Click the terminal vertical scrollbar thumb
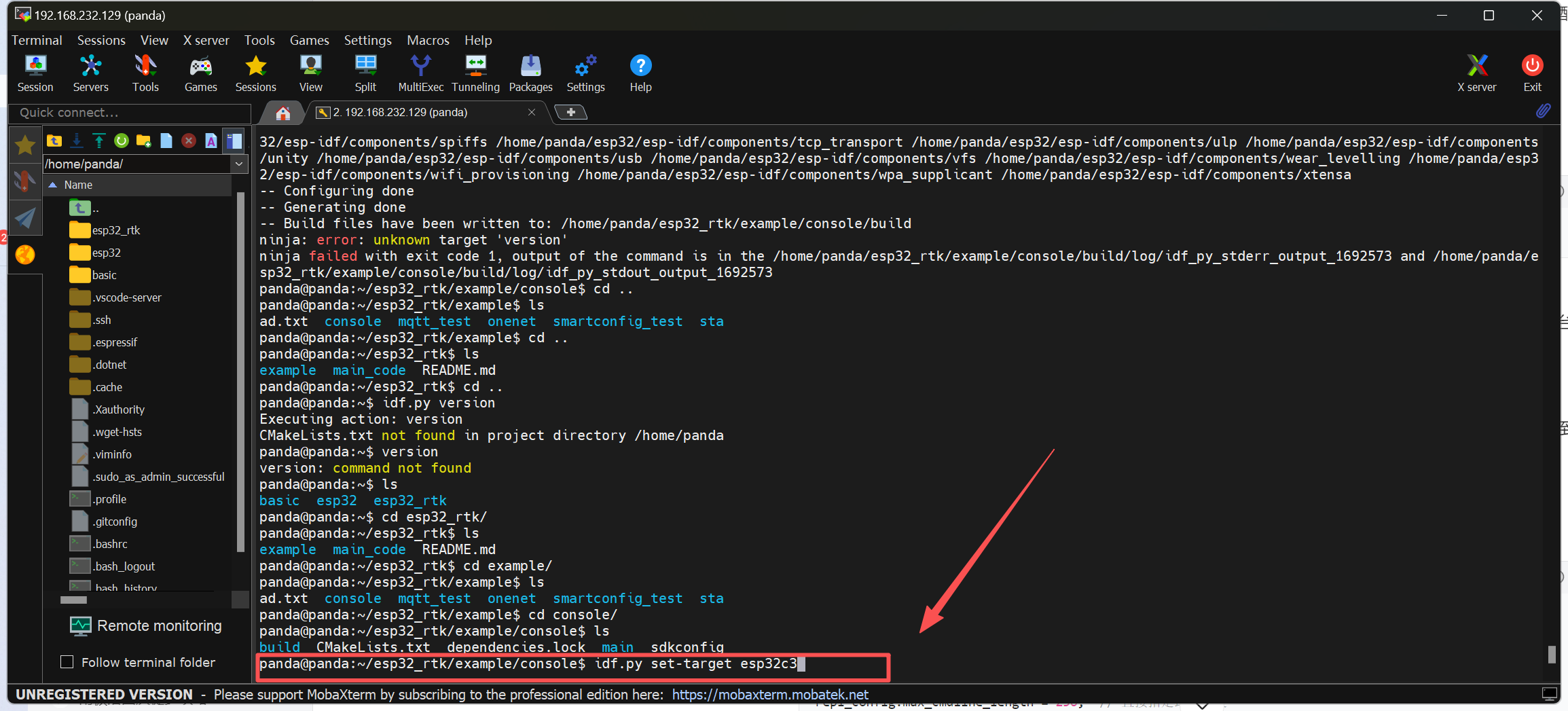Screen dimensions: 1568x711 coord(1551,655)
